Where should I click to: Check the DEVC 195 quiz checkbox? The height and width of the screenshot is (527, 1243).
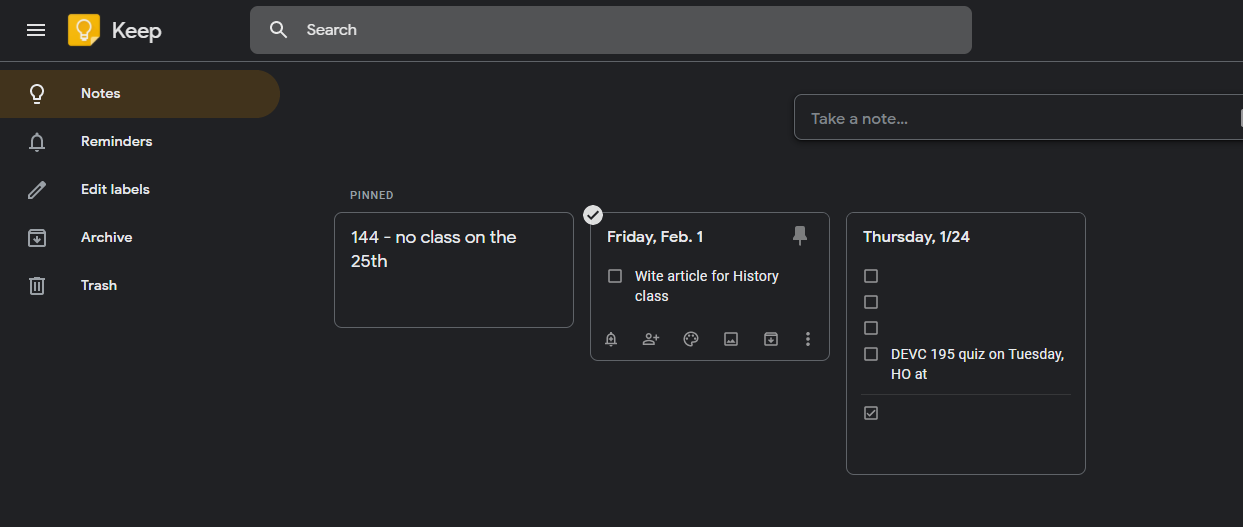point(871,354)
